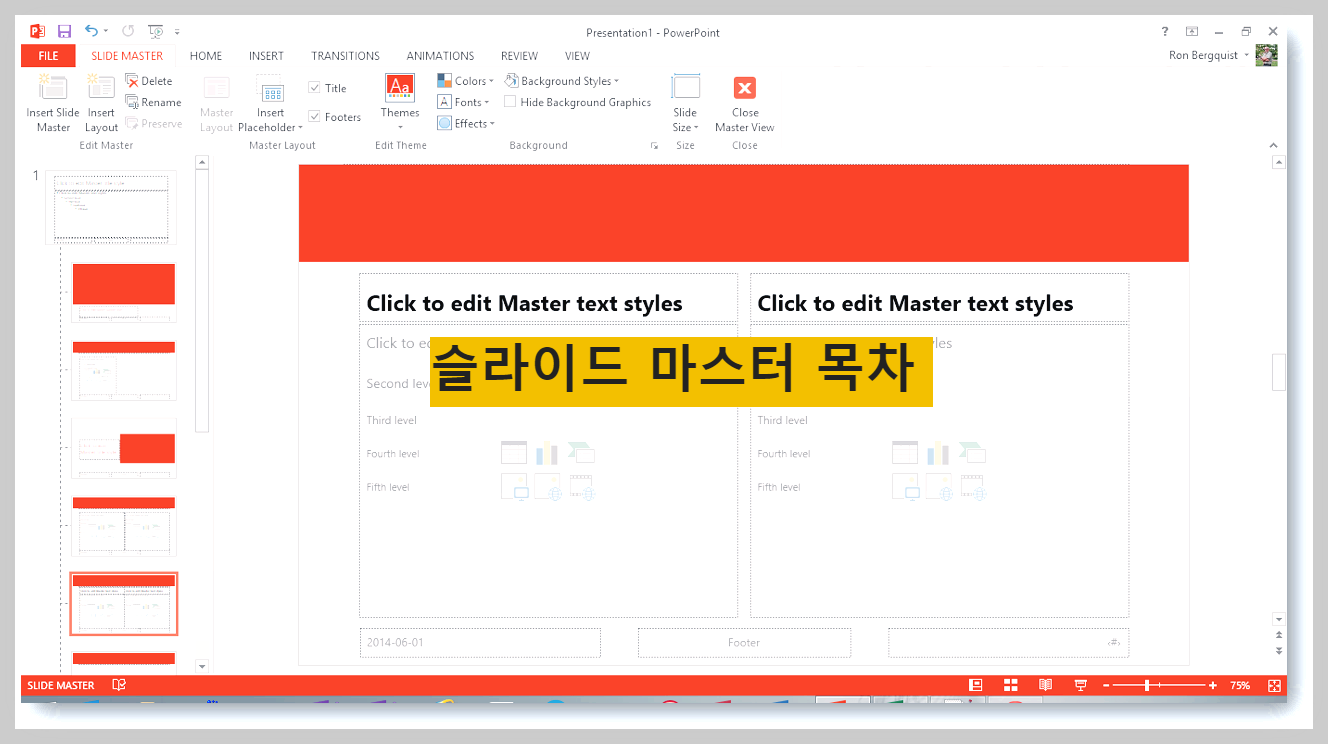1328x744 pixels.
Task: Click the spell check status bar icon
Action: pyautogui.click(x=119, y=685)
